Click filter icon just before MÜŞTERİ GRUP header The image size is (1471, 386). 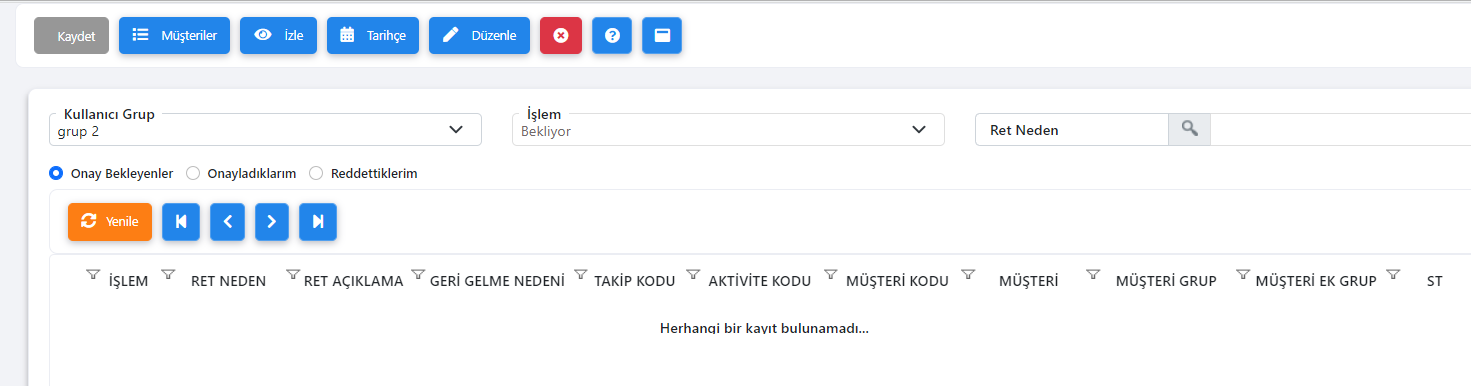[x=1093, y=274]
